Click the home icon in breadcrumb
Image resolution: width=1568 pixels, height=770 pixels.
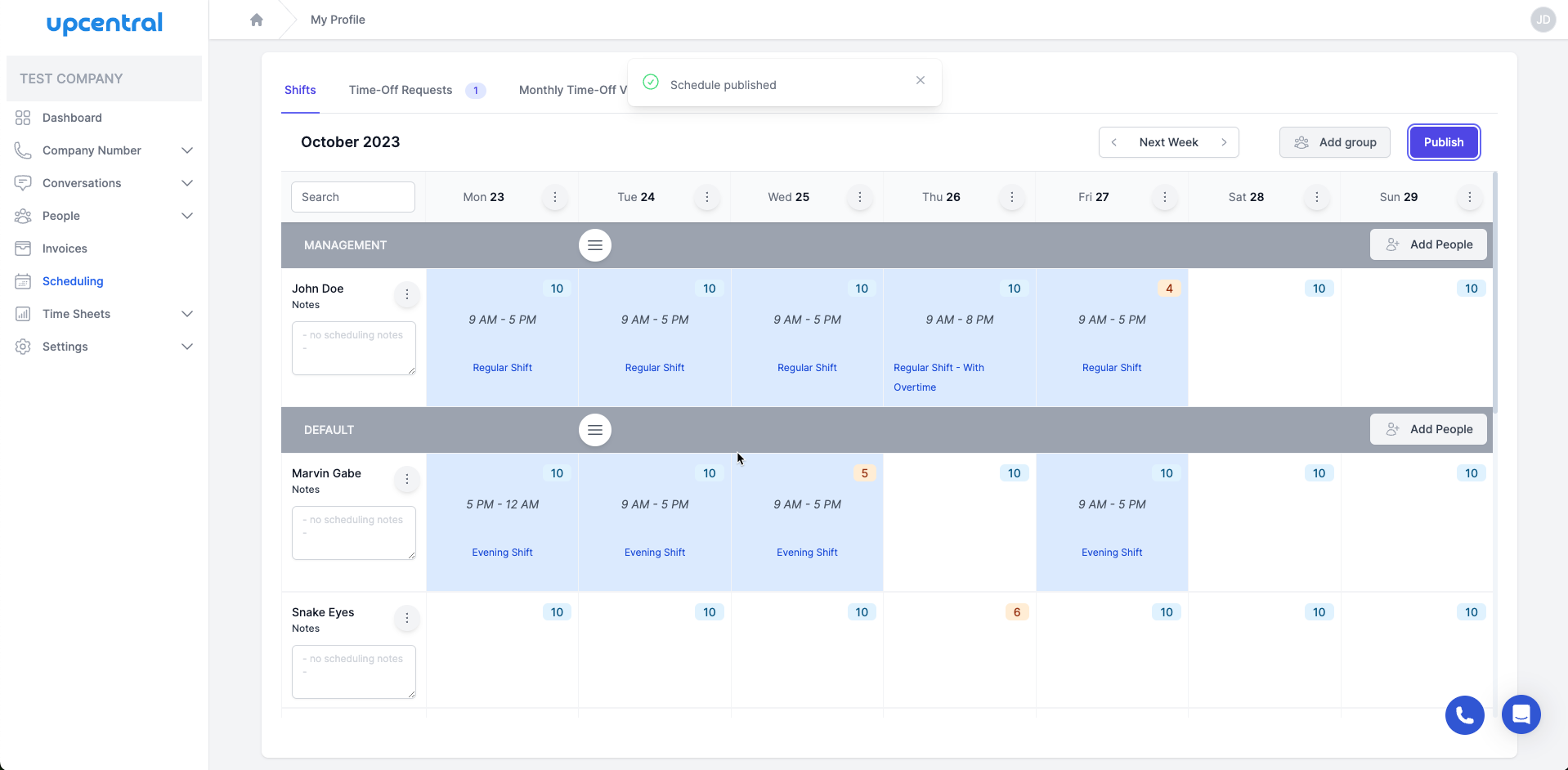[x=257, y=20]
